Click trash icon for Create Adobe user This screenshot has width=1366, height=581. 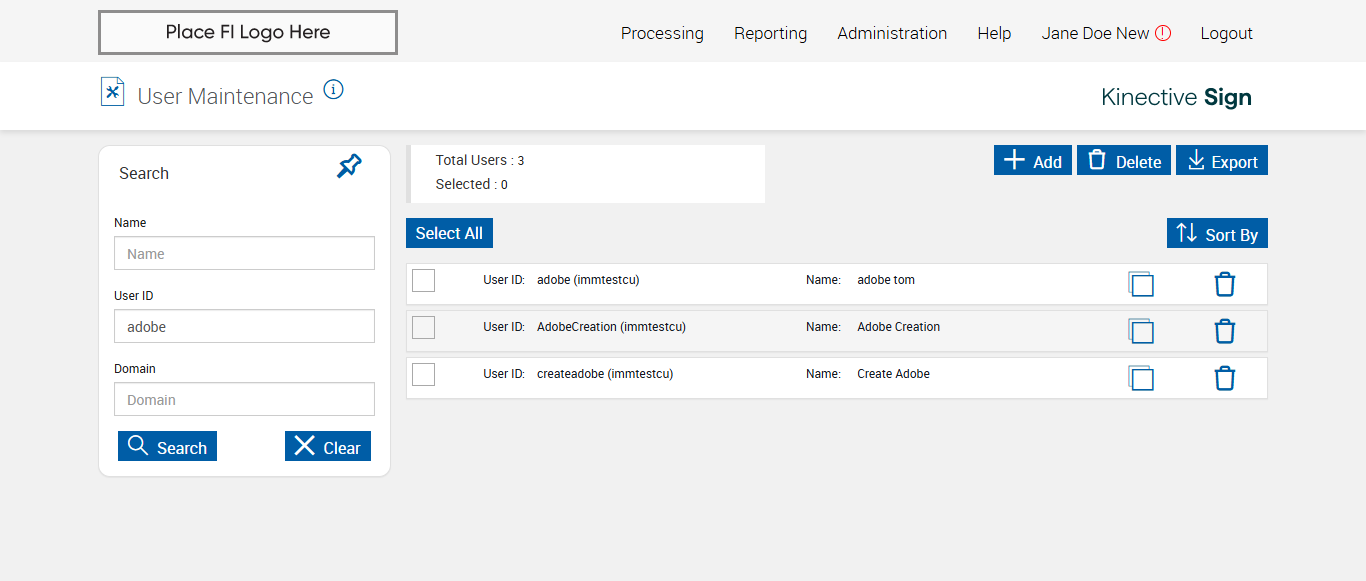point(1224,378)
